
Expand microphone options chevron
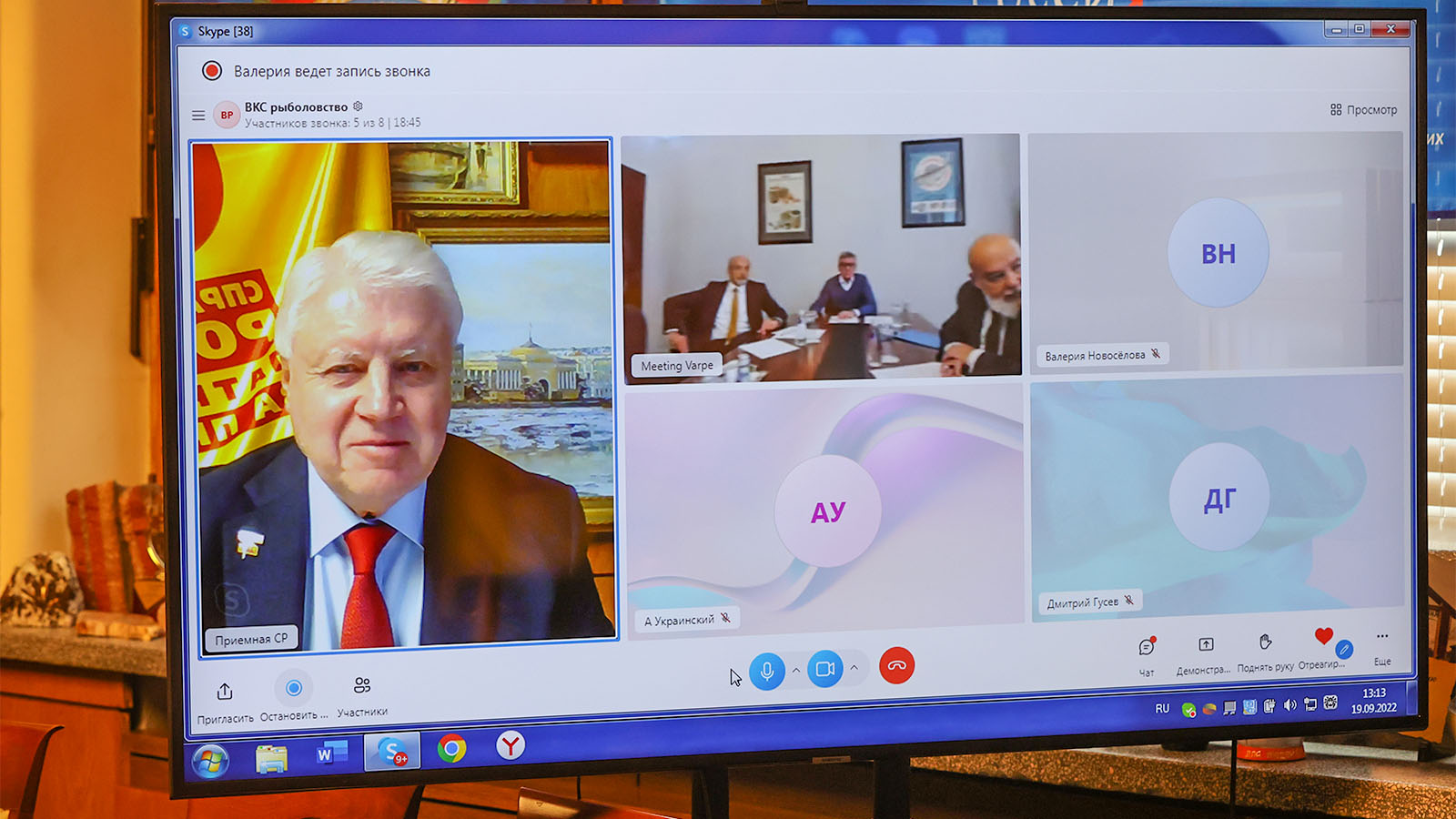796,671
